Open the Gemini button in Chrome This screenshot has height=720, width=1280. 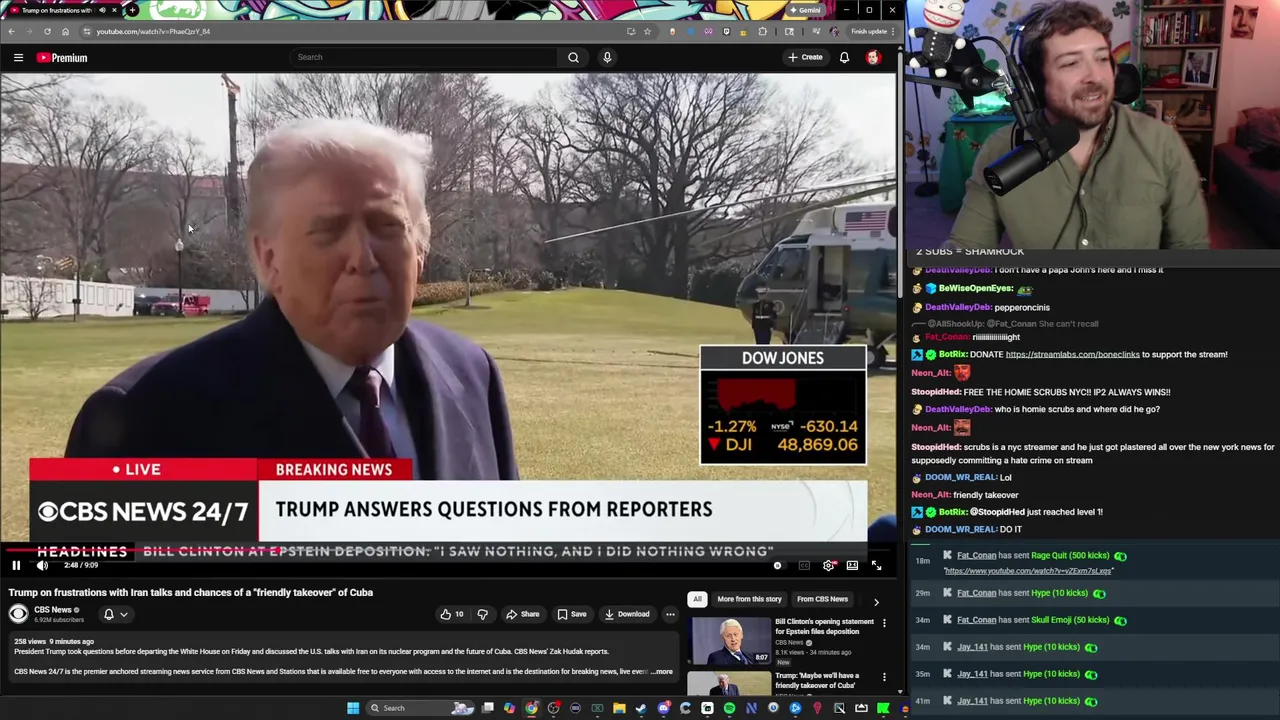click(805, 10)
